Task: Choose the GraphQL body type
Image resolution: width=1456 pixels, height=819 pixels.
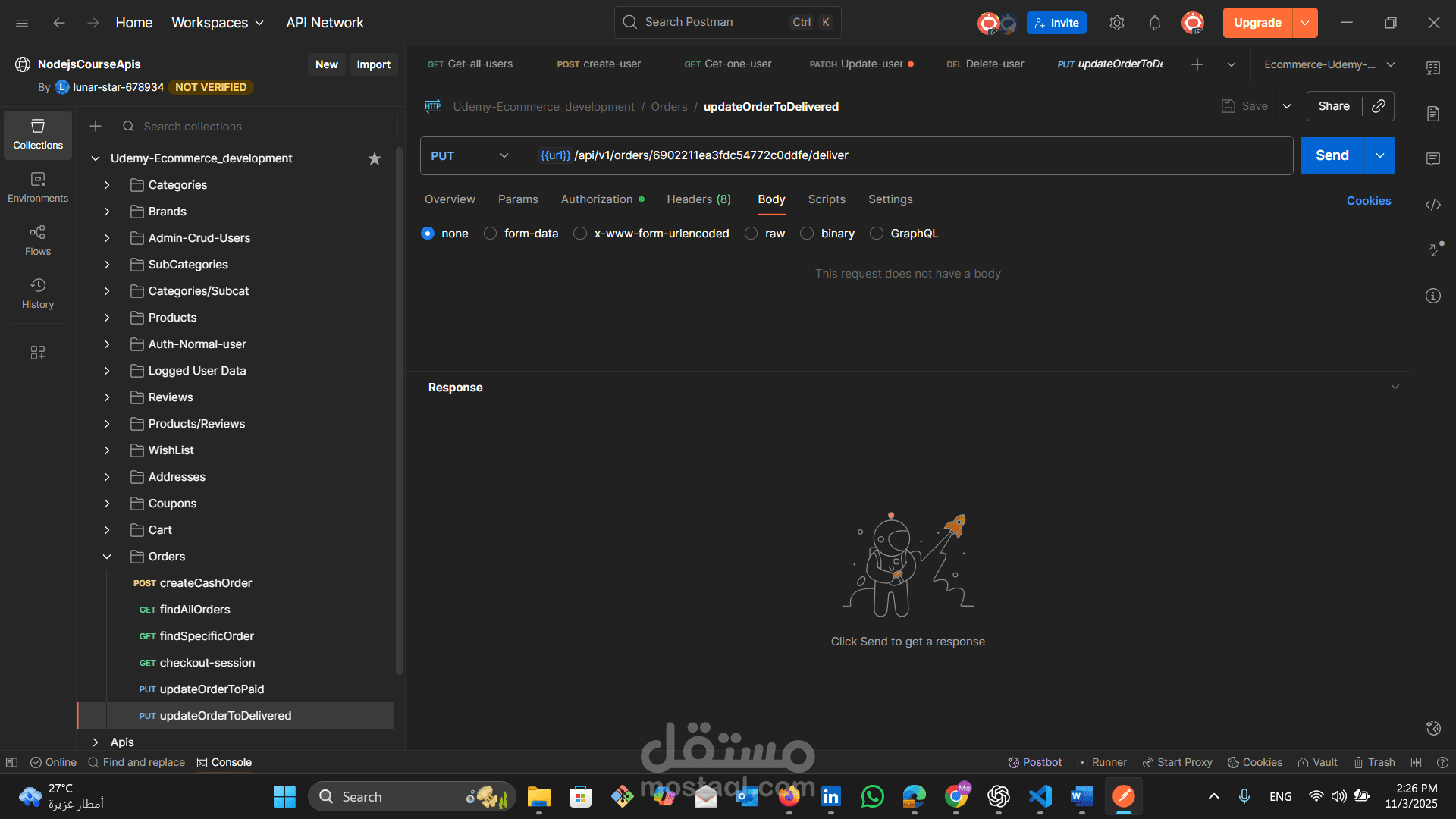Action: pos(877,234)
